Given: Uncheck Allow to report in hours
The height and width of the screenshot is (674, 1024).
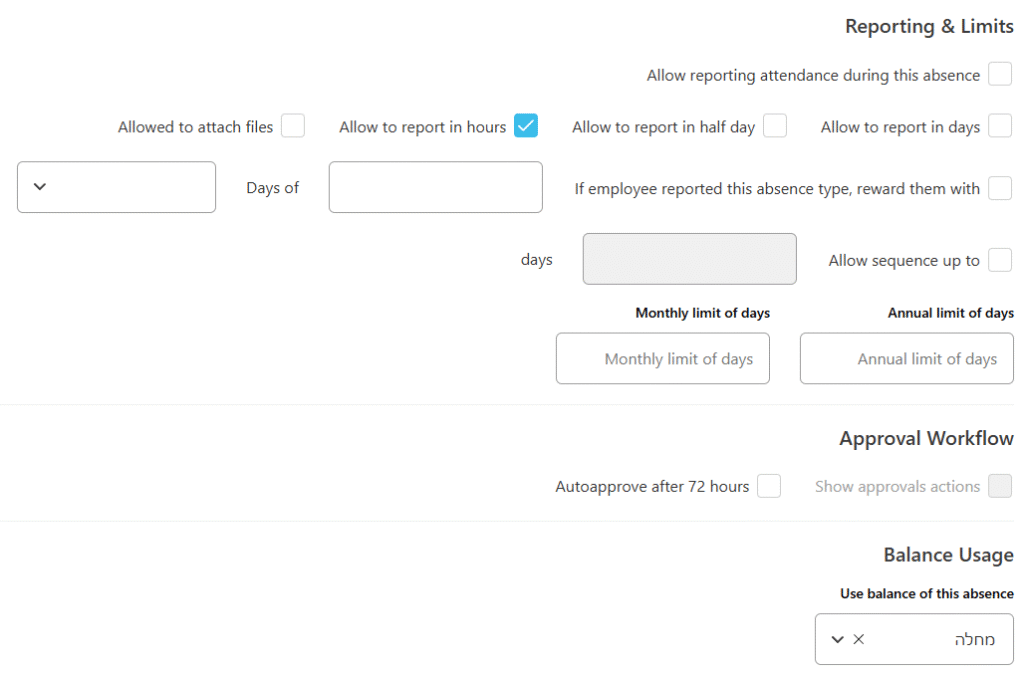Looking at the screenshot, I should tap(526, 126).
